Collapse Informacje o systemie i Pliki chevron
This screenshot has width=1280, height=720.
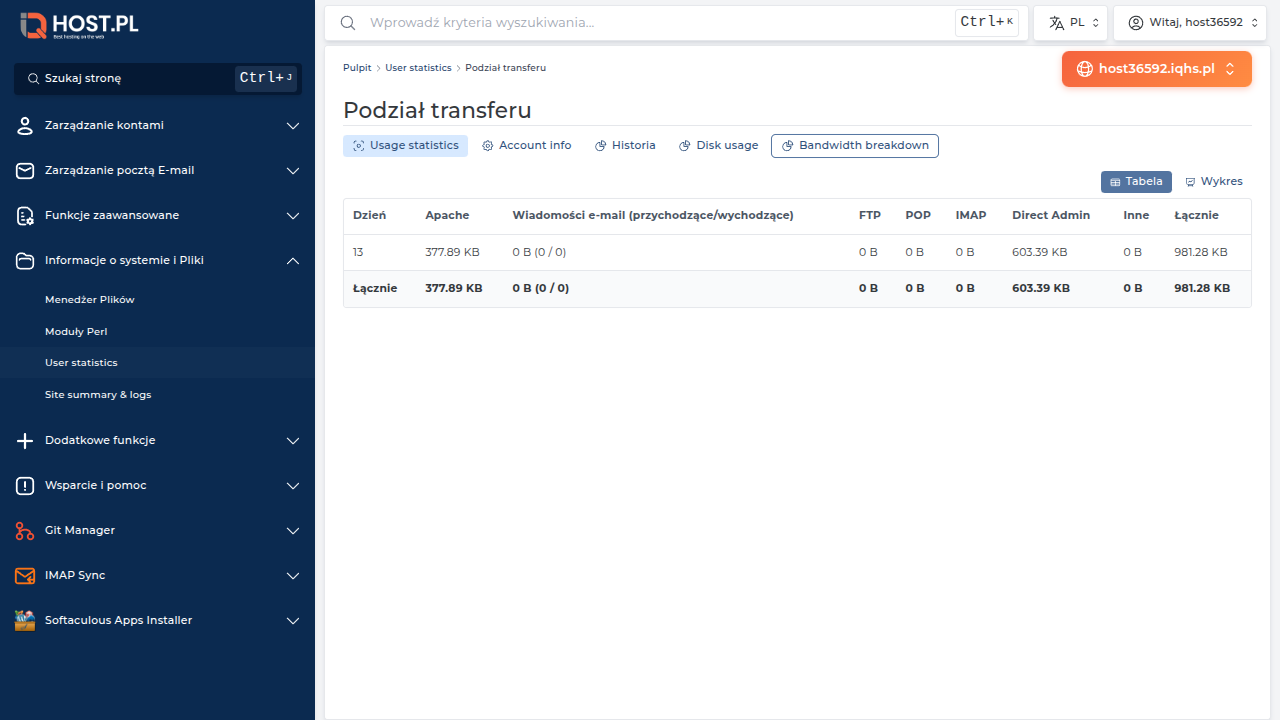point(293,261)
